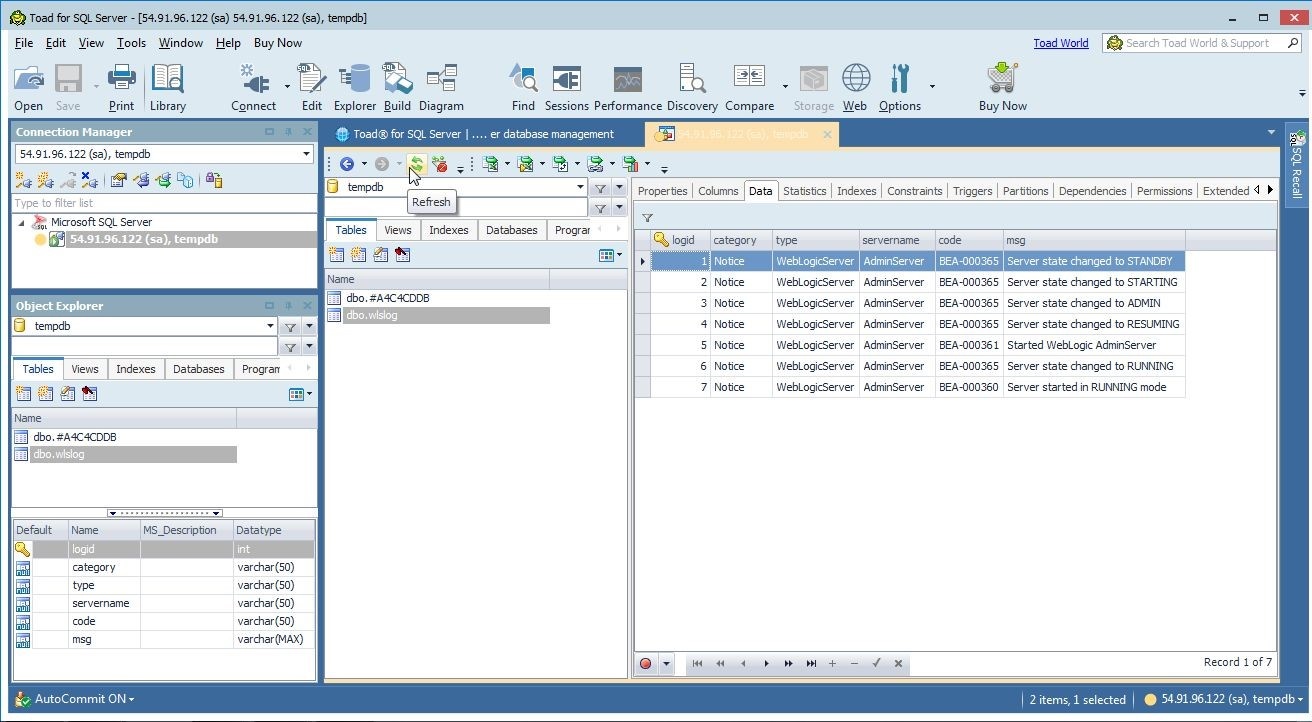Click the drop table icon in the Object Explorer toolbar
The height and width of the screenshot is (722, 1312).
point(90,394)
